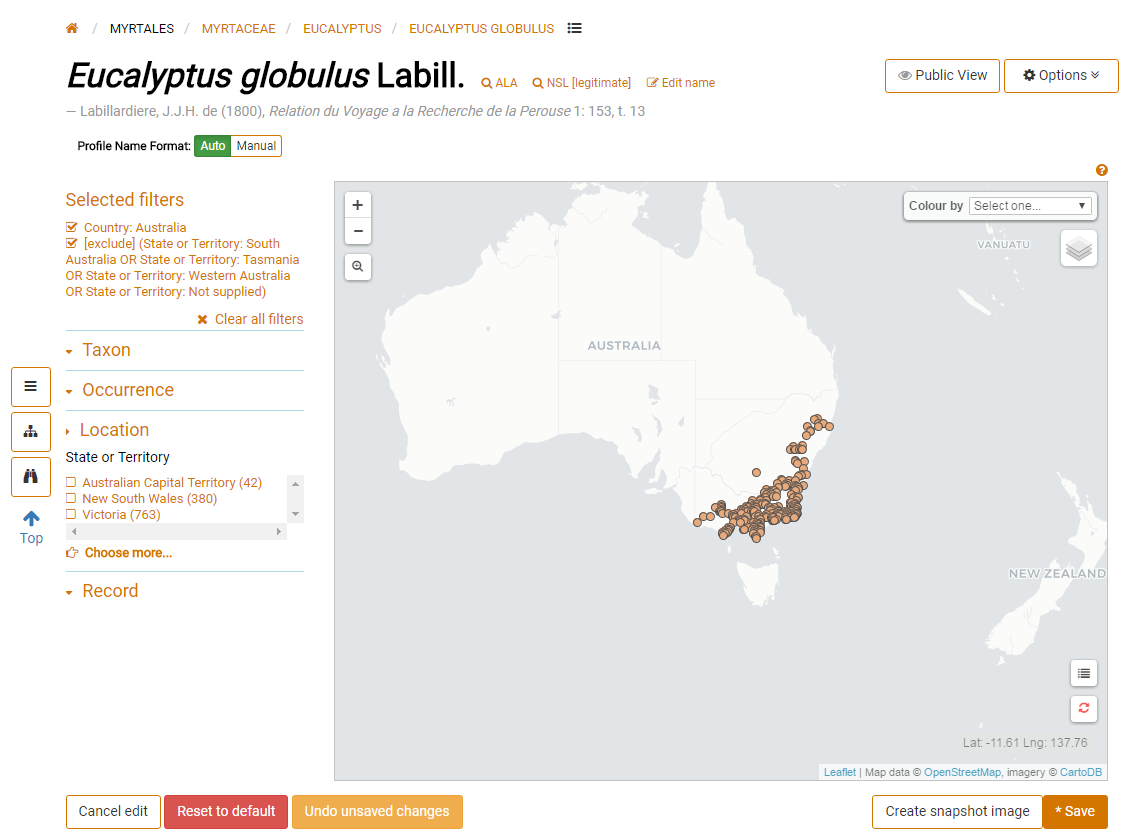Check the New South Wales (380) checkbox
The image size is (1137, 839).
click(71, 498)
